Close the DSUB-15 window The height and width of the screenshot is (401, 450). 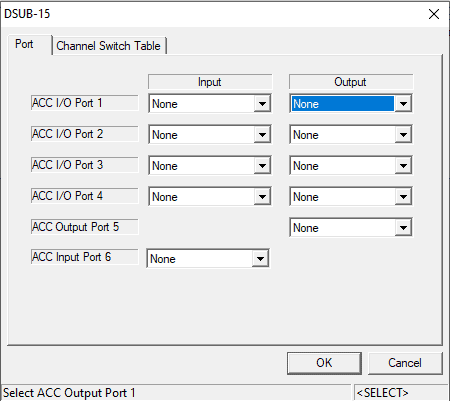(434, 14)
